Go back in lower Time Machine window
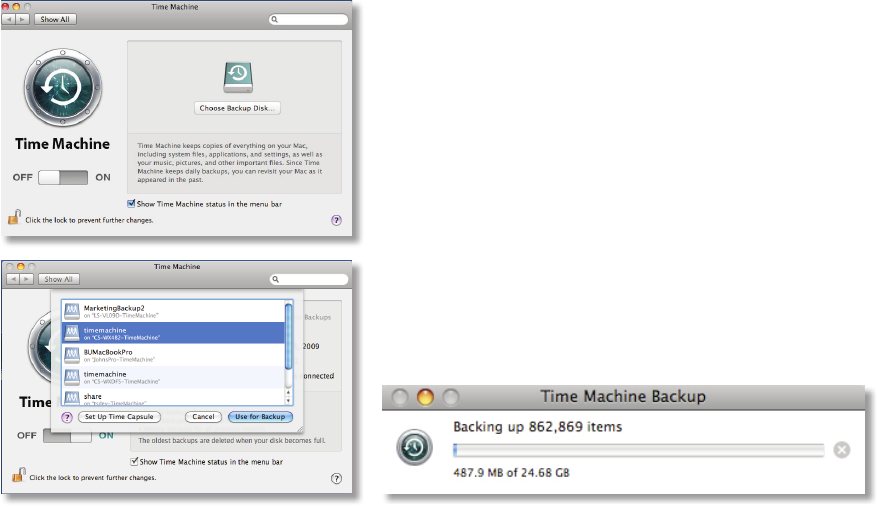The image size is (878, 507). point(13,279)
